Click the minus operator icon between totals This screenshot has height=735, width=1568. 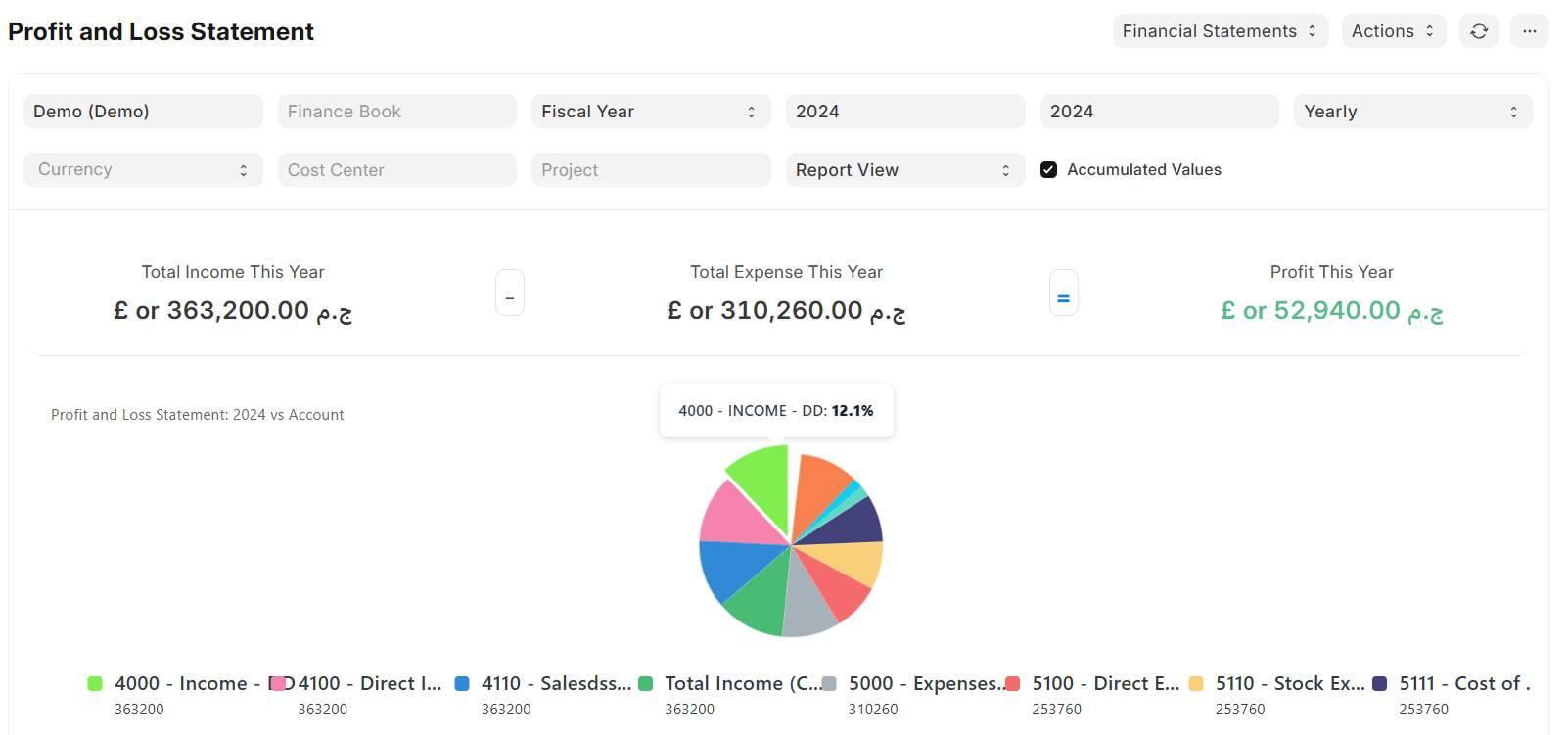(x=509, y=294)
